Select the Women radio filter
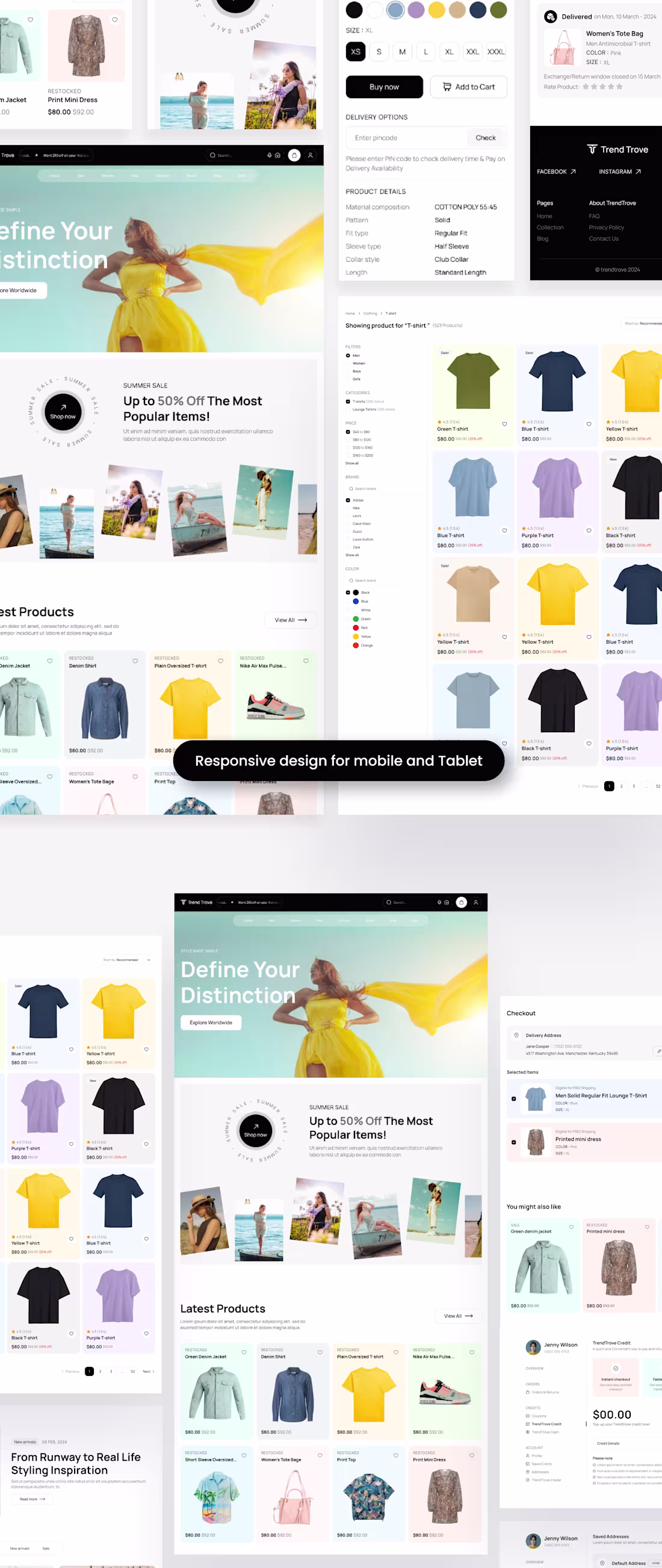Image resolution: width=662 pixels, height=1568 pixels. tap(348, 363)
